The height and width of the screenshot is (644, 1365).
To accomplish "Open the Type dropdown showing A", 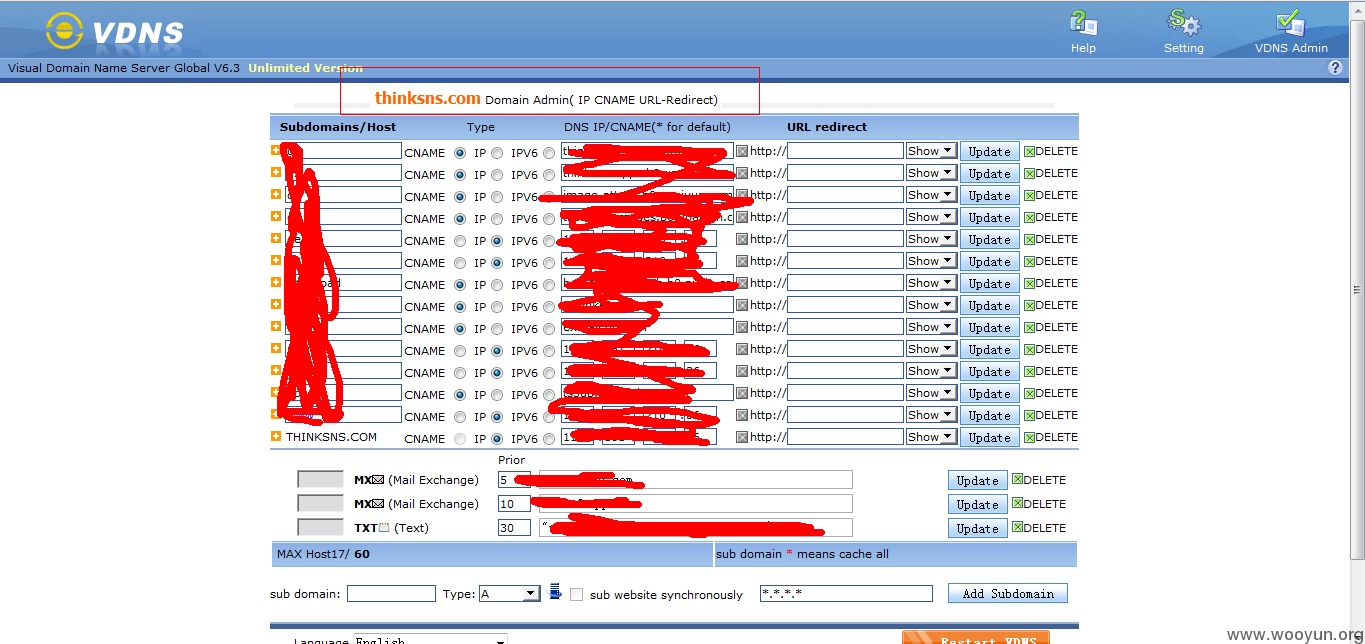I will [510, 594].
